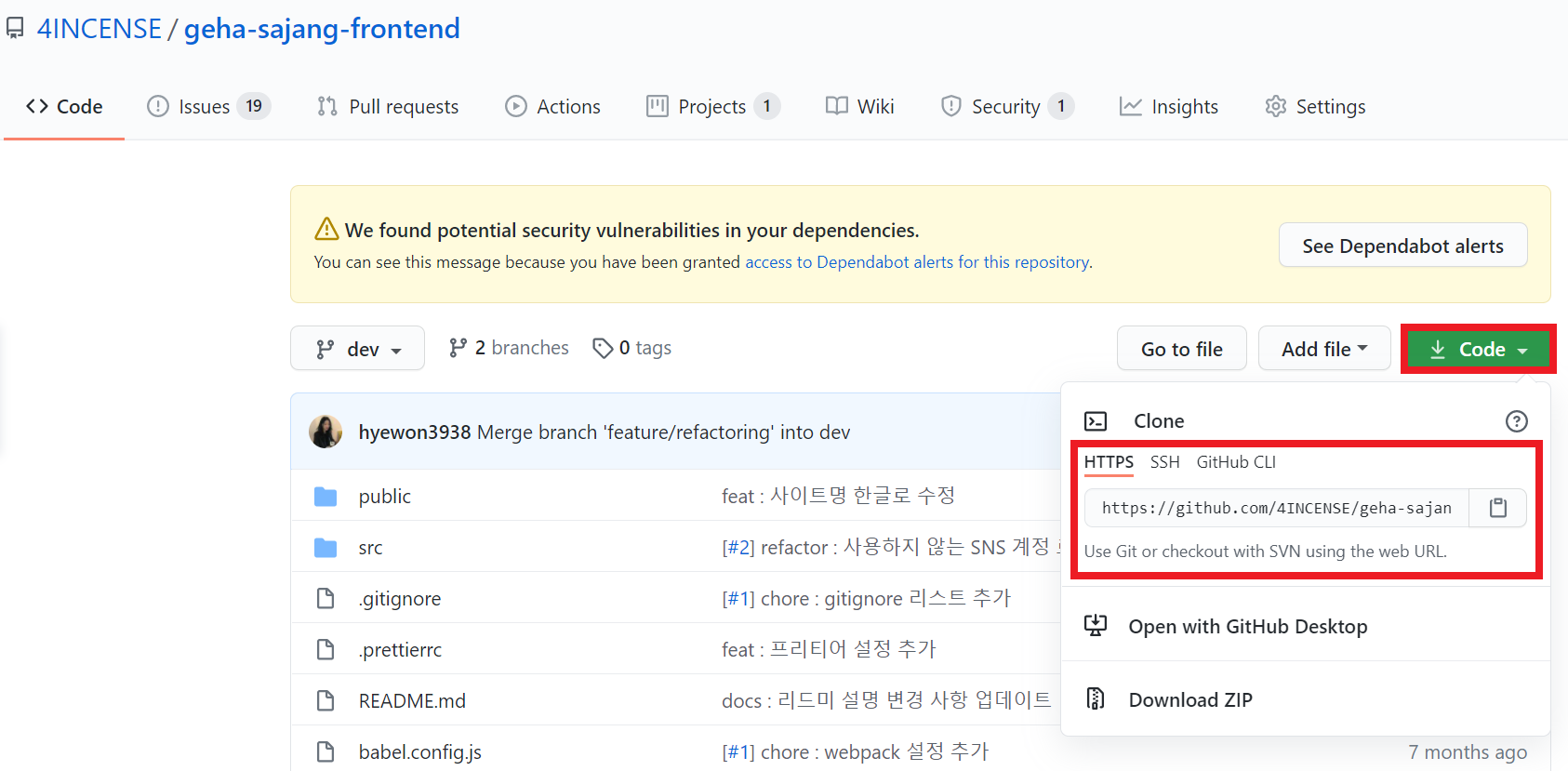
Task: Click the .prettierrc file icon
Action: [x=326, y=649]
